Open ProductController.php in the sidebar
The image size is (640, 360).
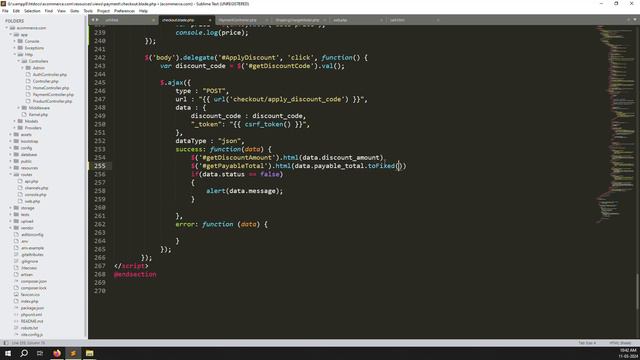(x=52, y=101)
